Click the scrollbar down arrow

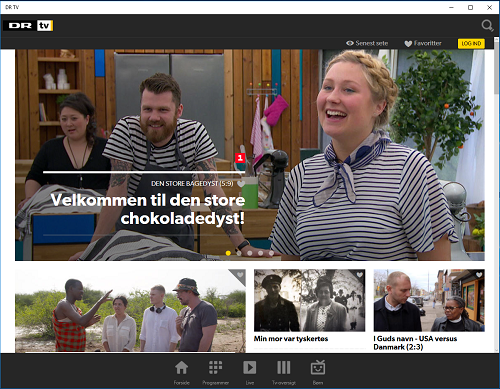[x=496, y=350]
